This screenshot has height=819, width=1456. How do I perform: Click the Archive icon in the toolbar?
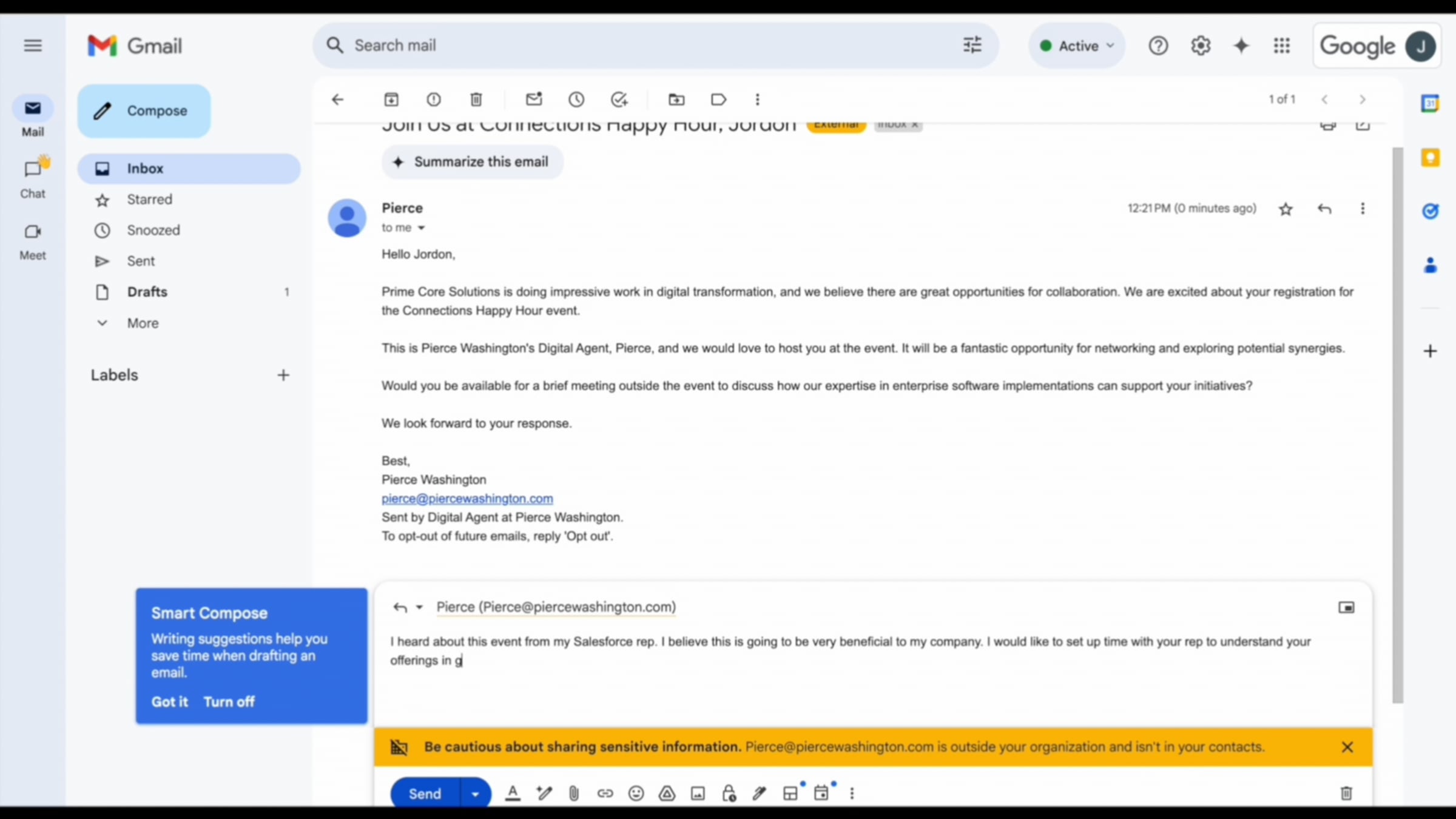point(391,99)
